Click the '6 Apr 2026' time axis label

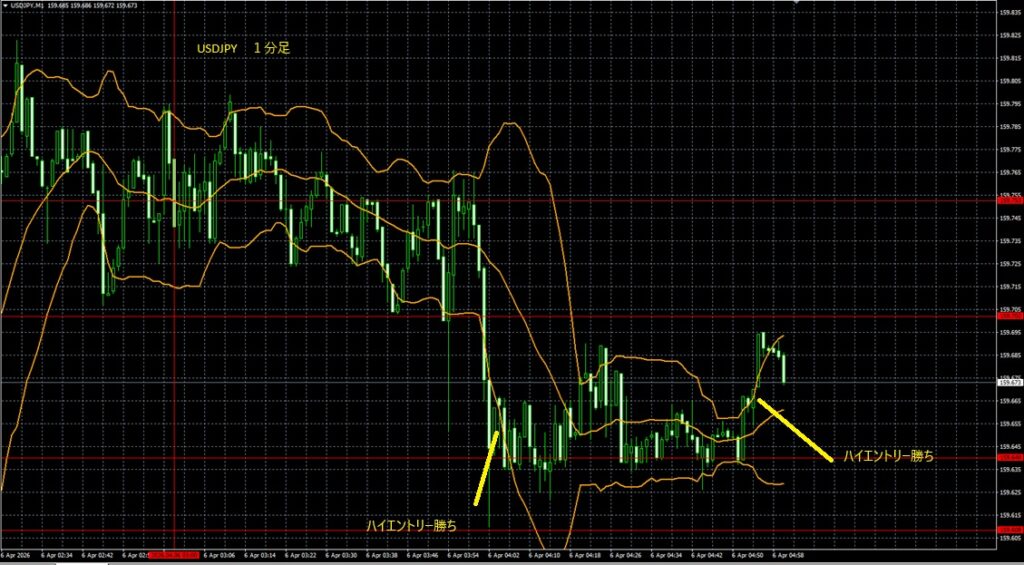17,556
